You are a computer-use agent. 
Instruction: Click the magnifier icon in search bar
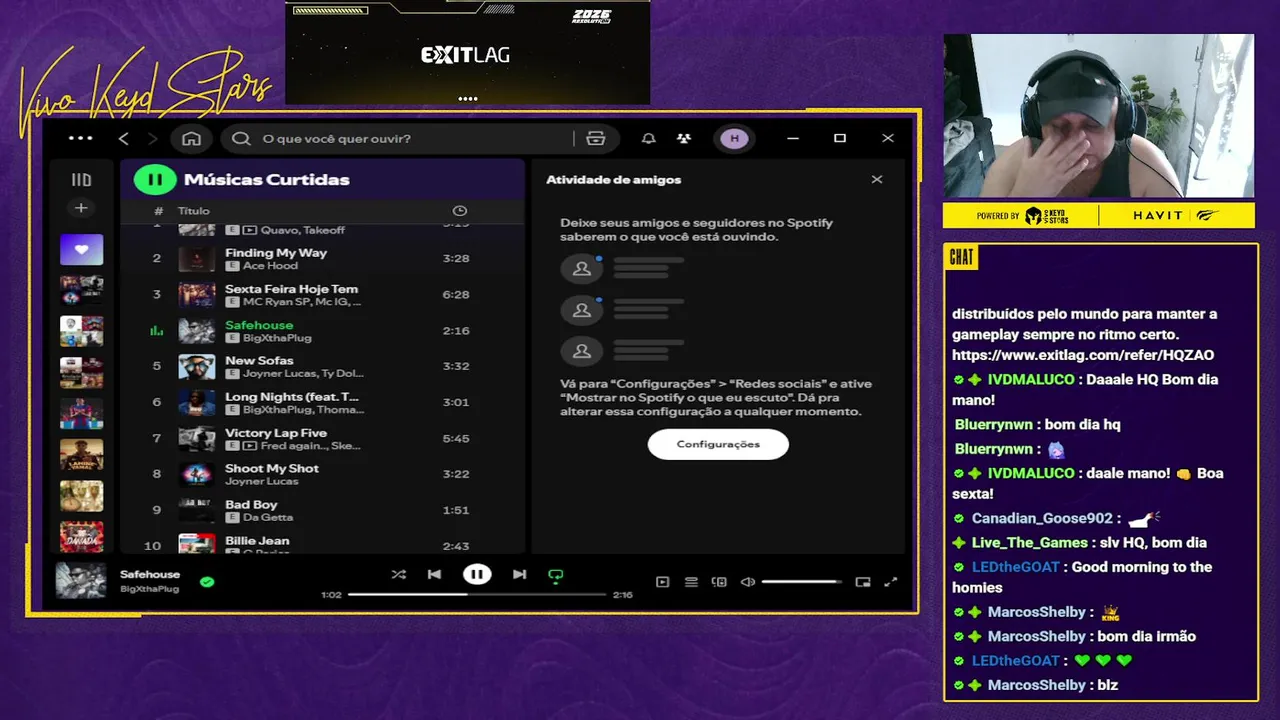pos(241,139)
